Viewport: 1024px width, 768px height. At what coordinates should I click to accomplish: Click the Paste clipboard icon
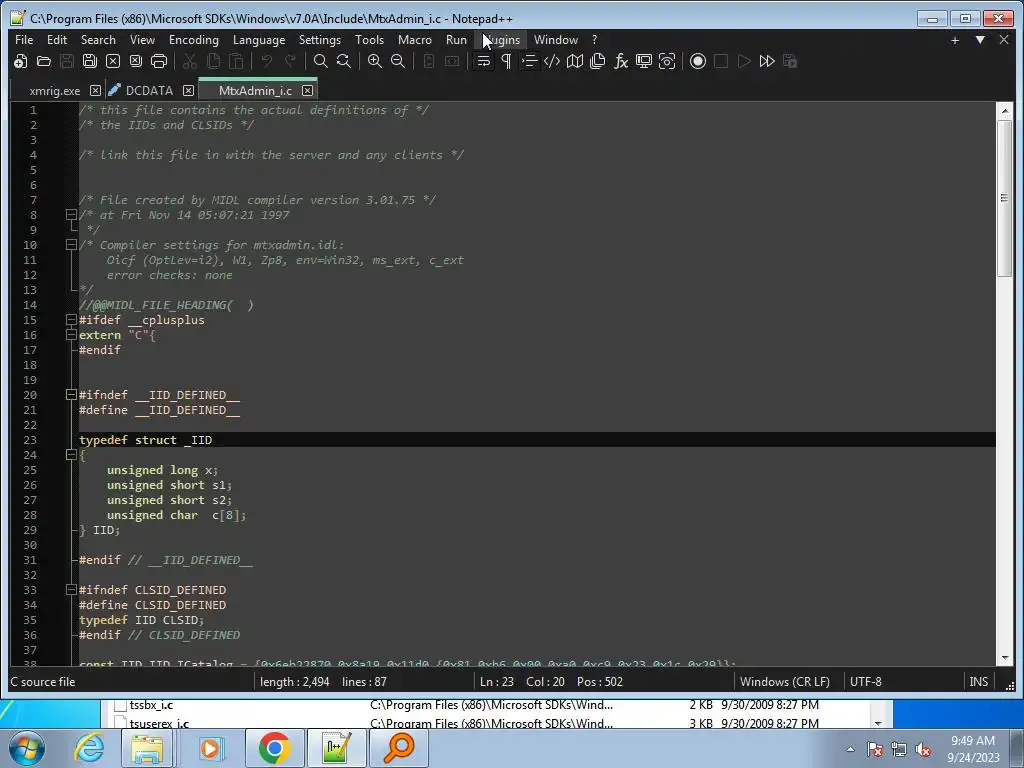(x=236, y=61)
